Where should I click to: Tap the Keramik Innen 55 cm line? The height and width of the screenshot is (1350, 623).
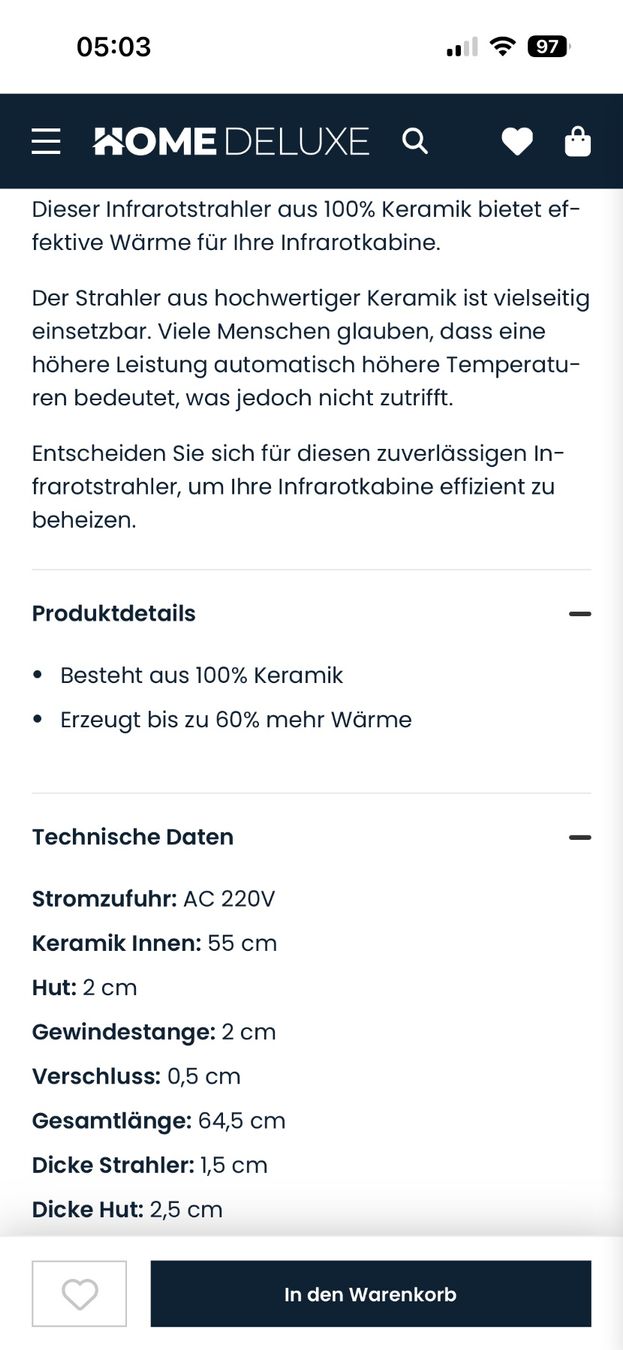(x=154, y=943)
